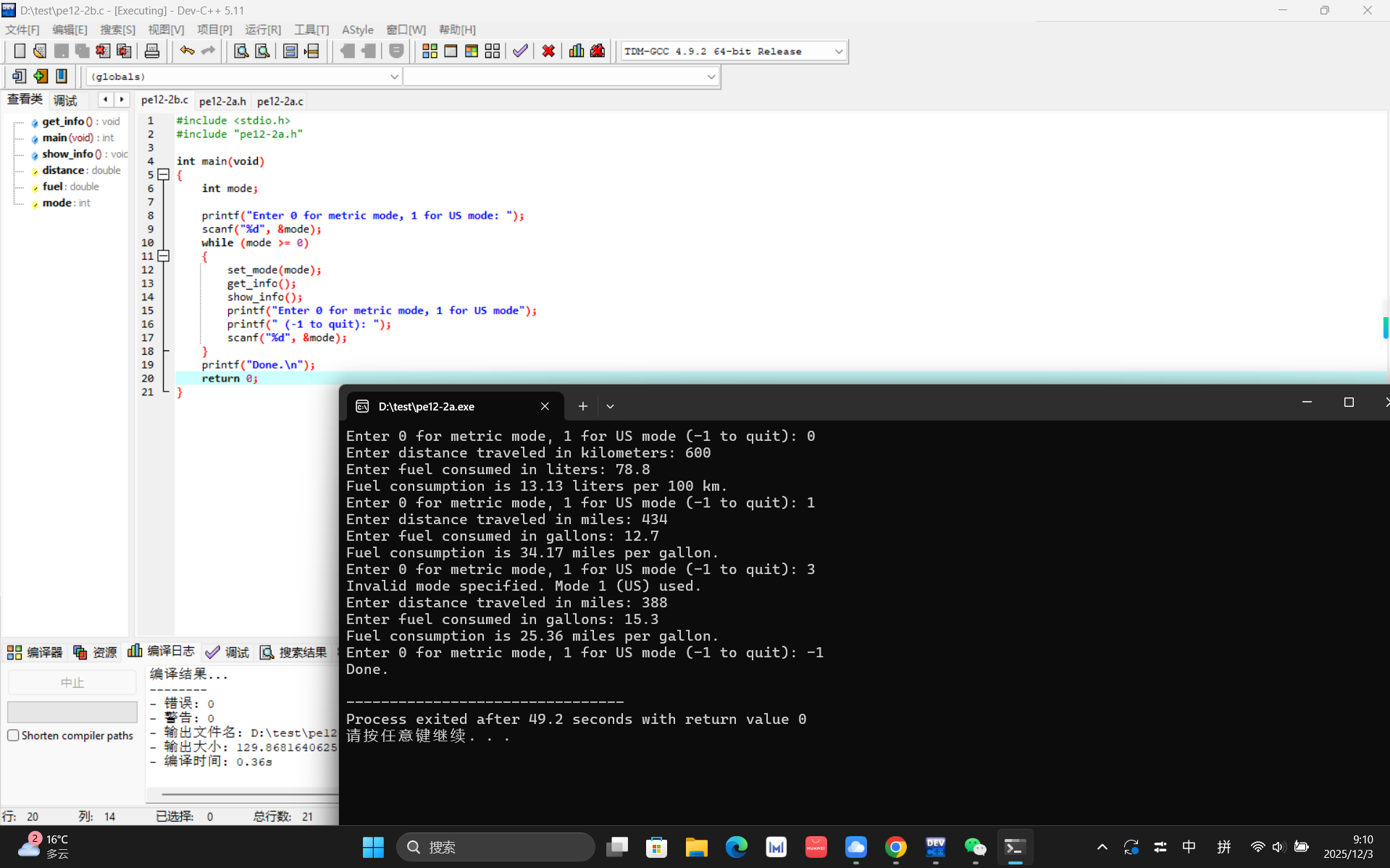Switch to the pe12-2a.c editor tab
The width and height of the screenshot is (1390, 868).
tap(280, 101)
